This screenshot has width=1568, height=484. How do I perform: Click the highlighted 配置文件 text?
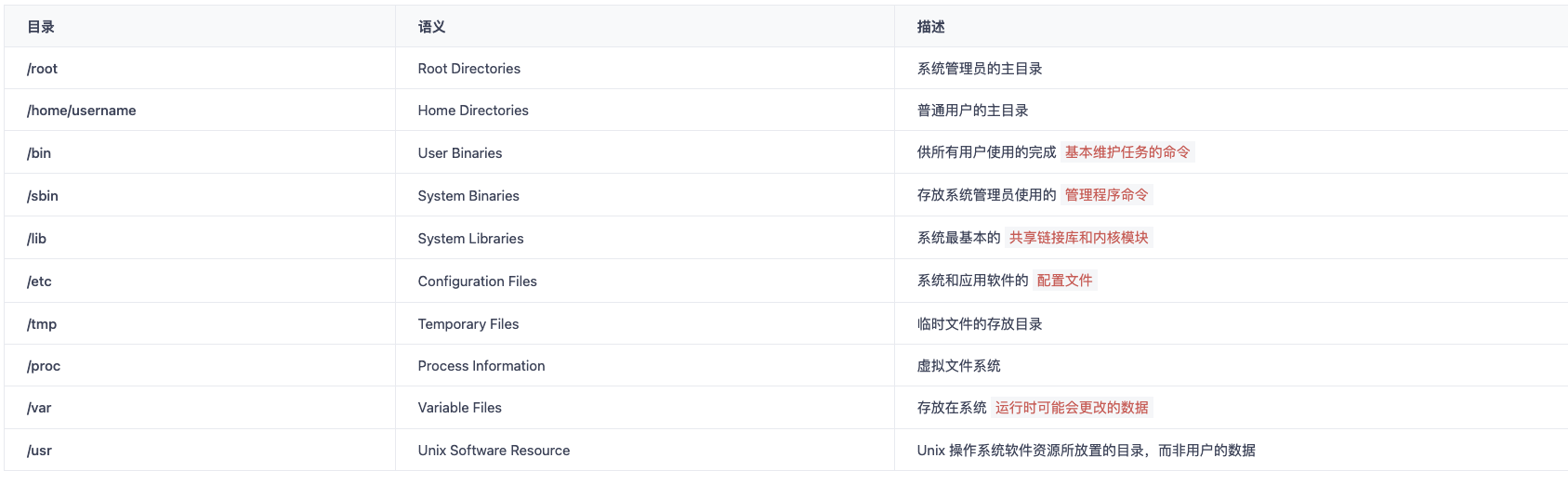1064,281
